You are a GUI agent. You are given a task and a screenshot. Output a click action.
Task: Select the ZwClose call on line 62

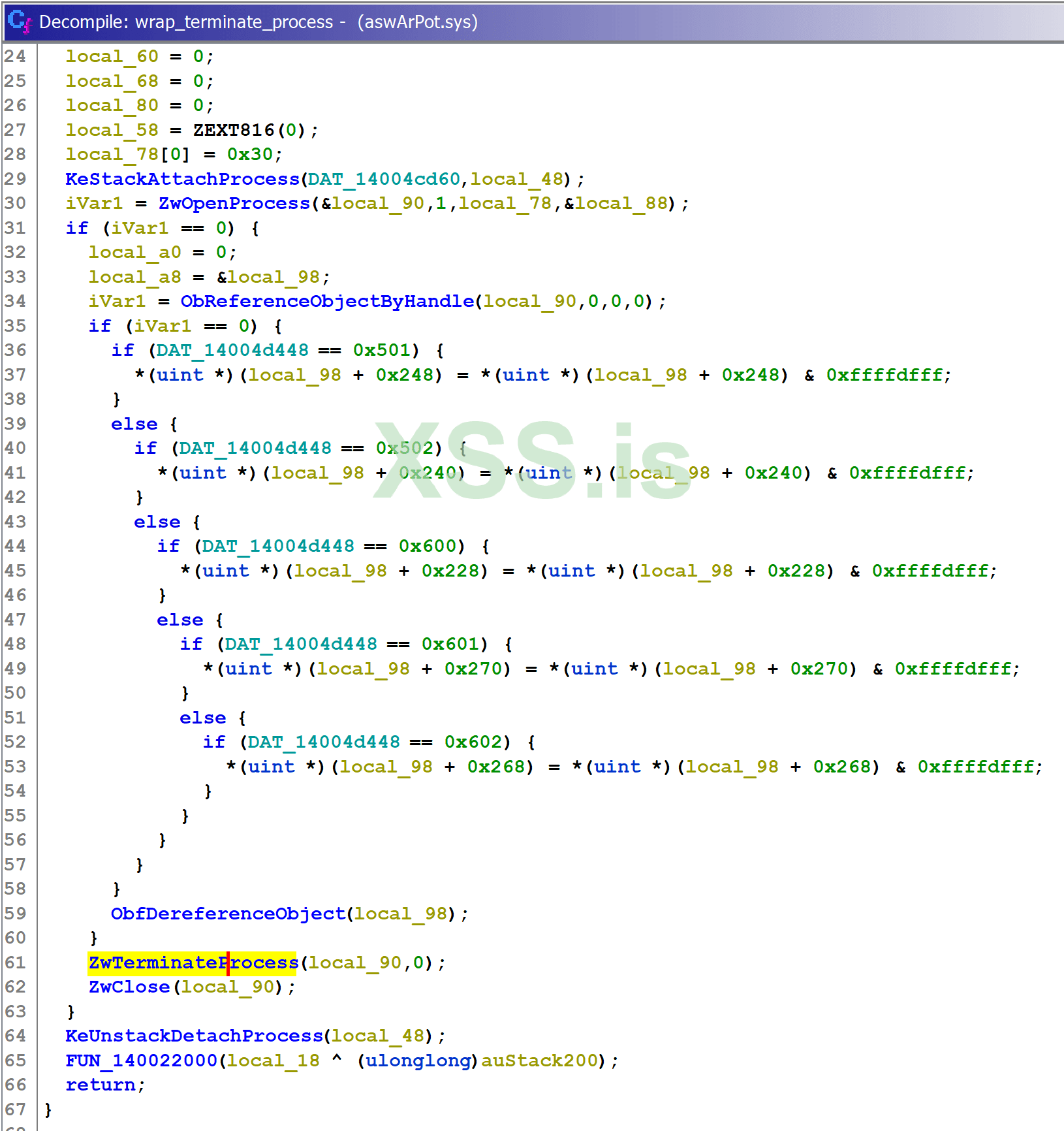(x=129, y=987)
